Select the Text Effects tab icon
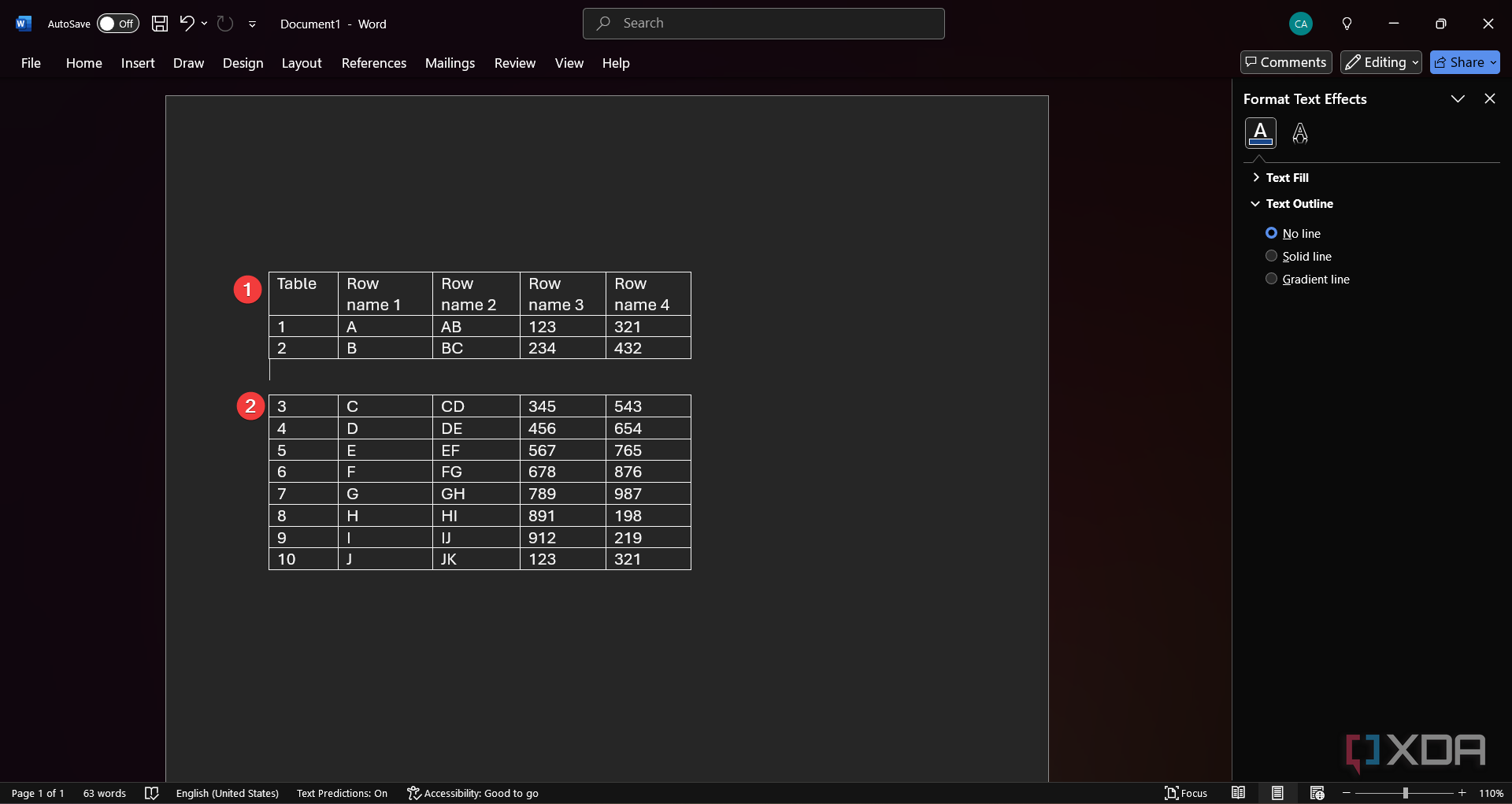Viewport: 1512px width, 804px height. [x=1300, y=133]
